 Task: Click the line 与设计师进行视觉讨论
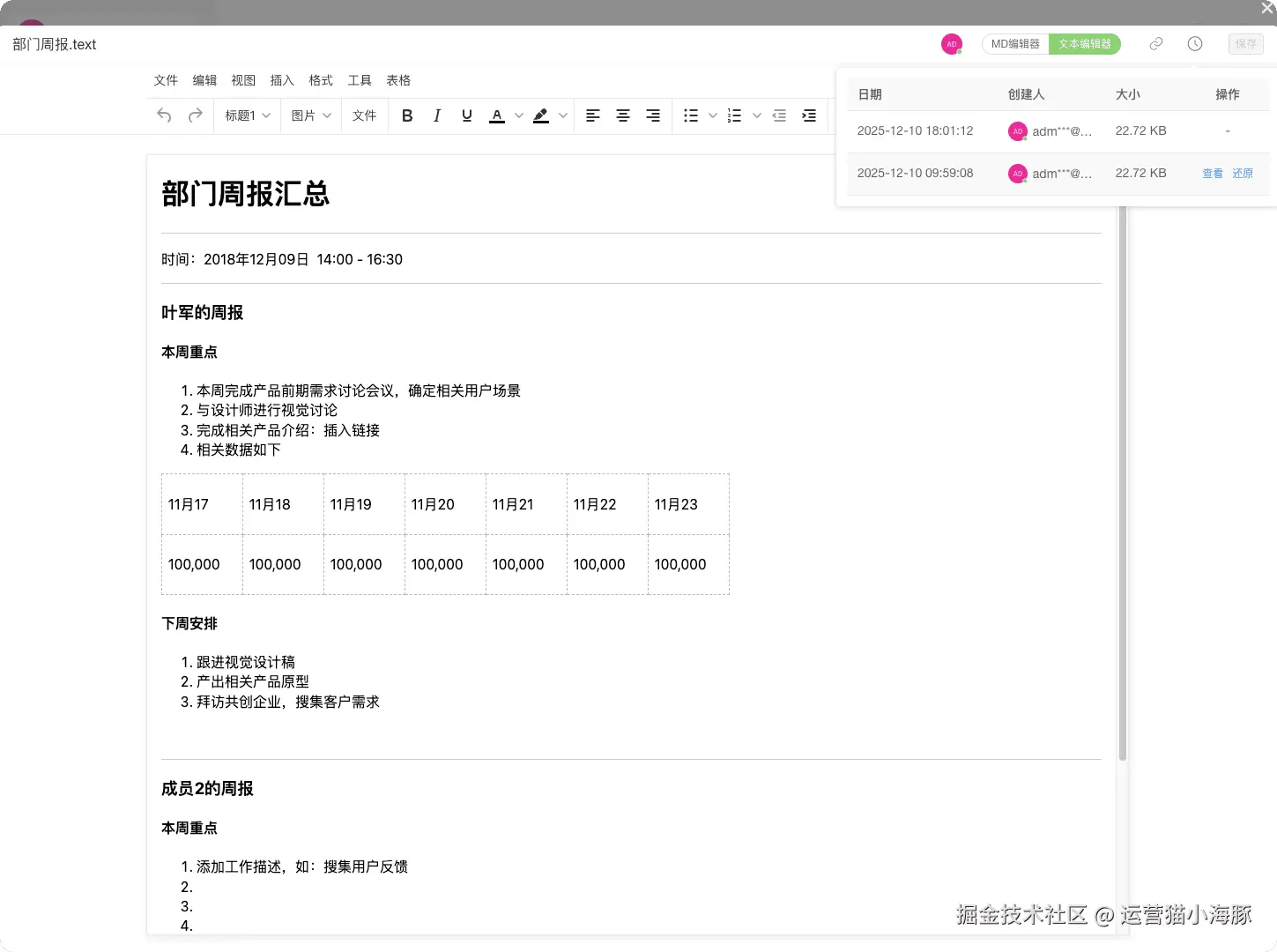click(x=267, y=410)
